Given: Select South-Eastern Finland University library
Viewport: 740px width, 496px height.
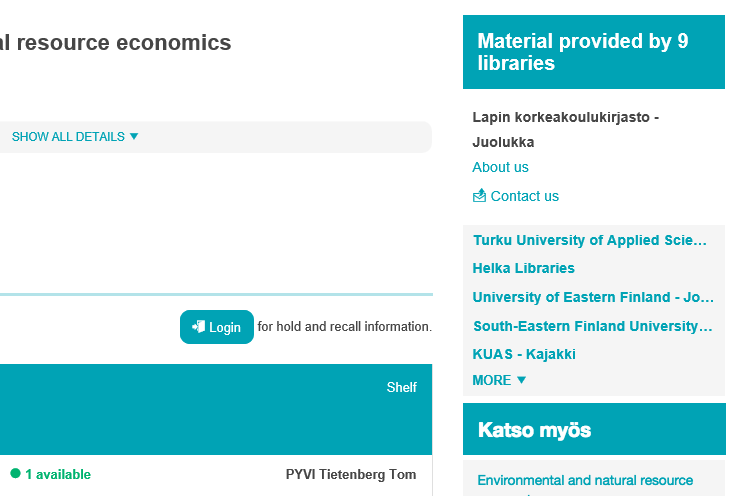Looking at the screenshot, I should click(x=592, y=326).
